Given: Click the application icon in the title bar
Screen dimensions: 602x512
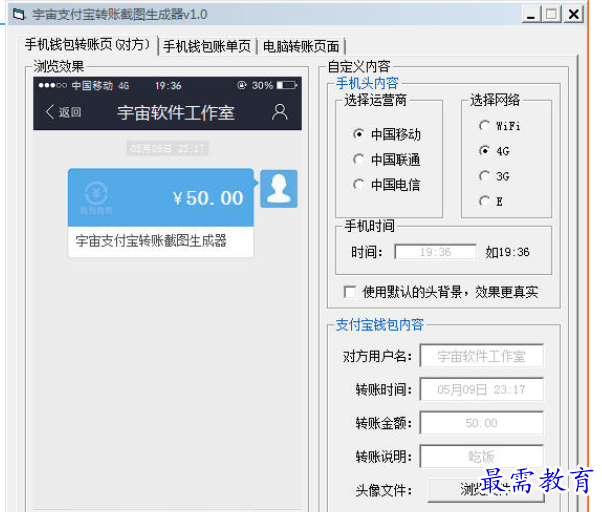Looking at the screenshot, I should (x=18, y=15).
